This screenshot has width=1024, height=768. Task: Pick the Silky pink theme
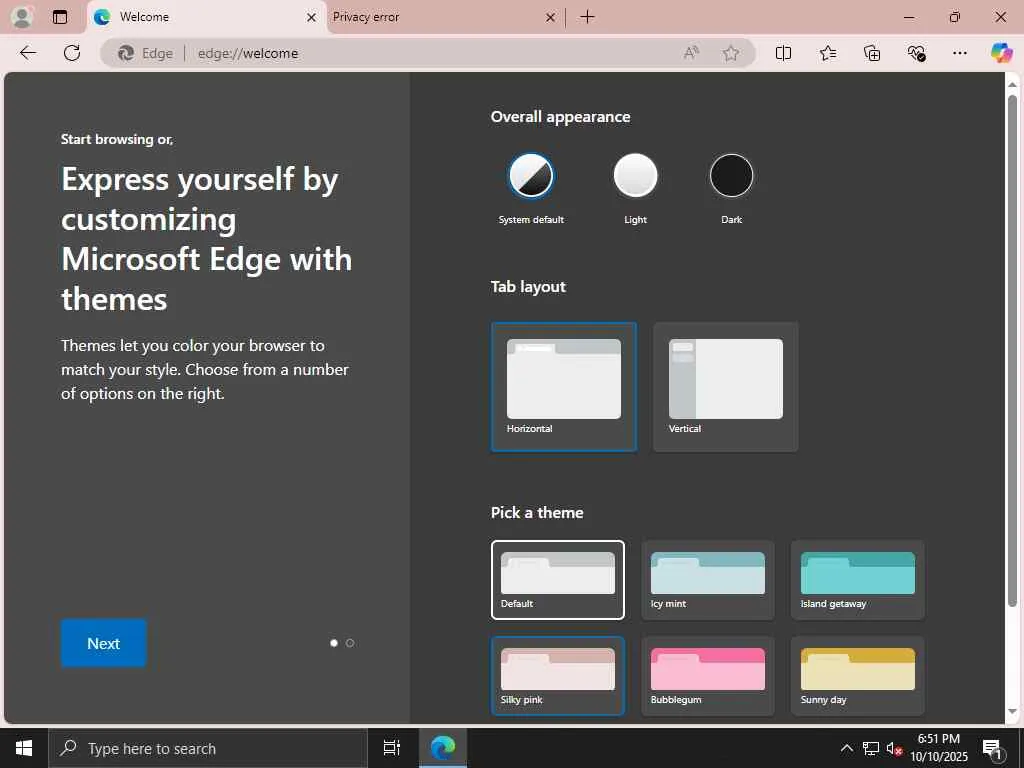coord(558,676)
